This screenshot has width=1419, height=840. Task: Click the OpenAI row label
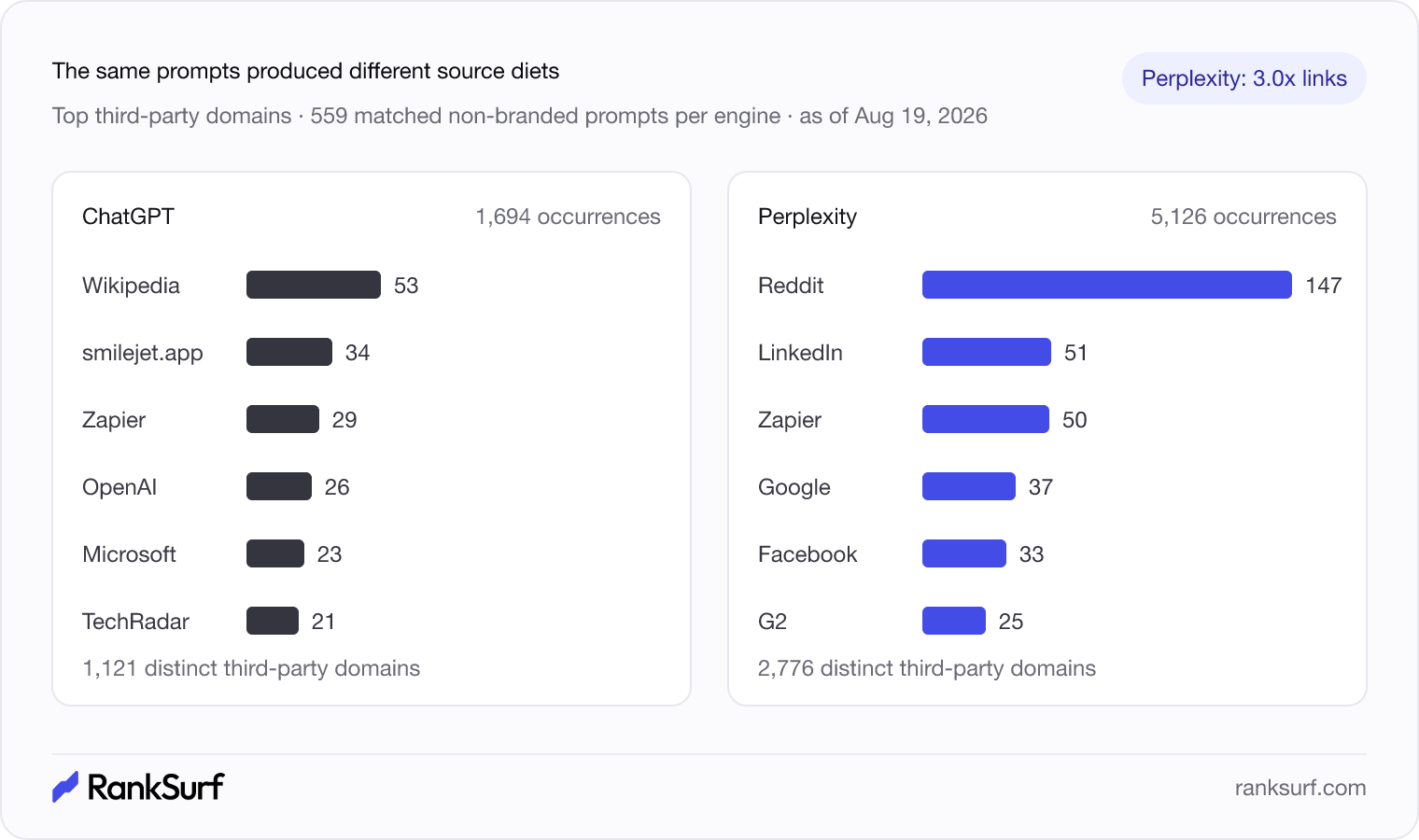point(119,487)
